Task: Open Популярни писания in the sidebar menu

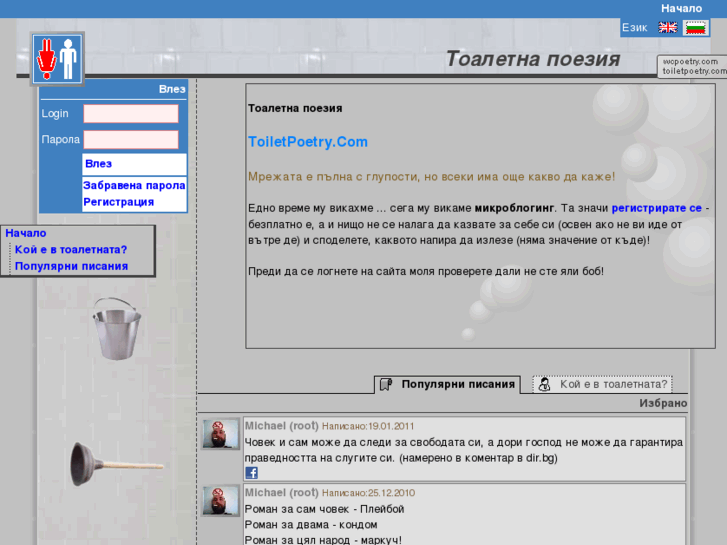Action: [x=71, y=267]
